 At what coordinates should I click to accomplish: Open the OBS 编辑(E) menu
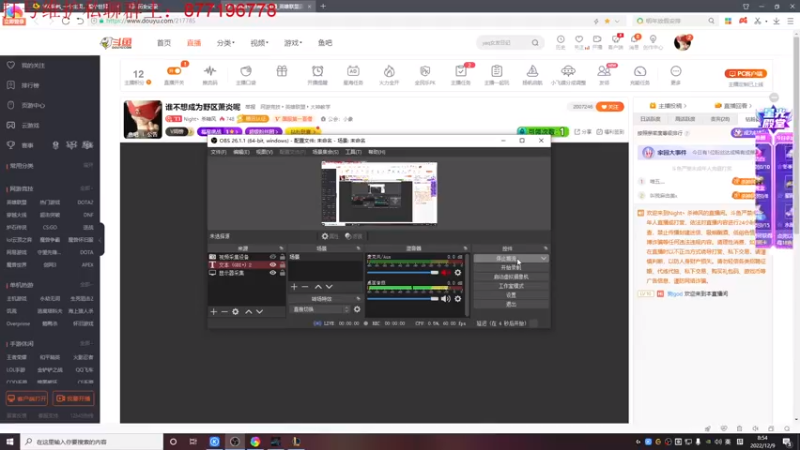(x=241, y=152)
